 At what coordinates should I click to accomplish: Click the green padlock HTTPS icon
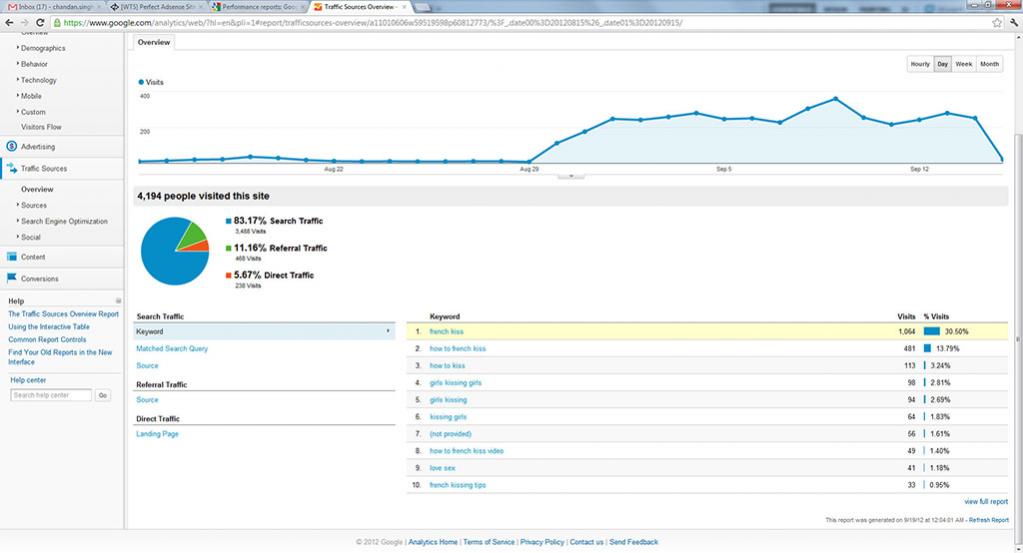coord(57,23)
